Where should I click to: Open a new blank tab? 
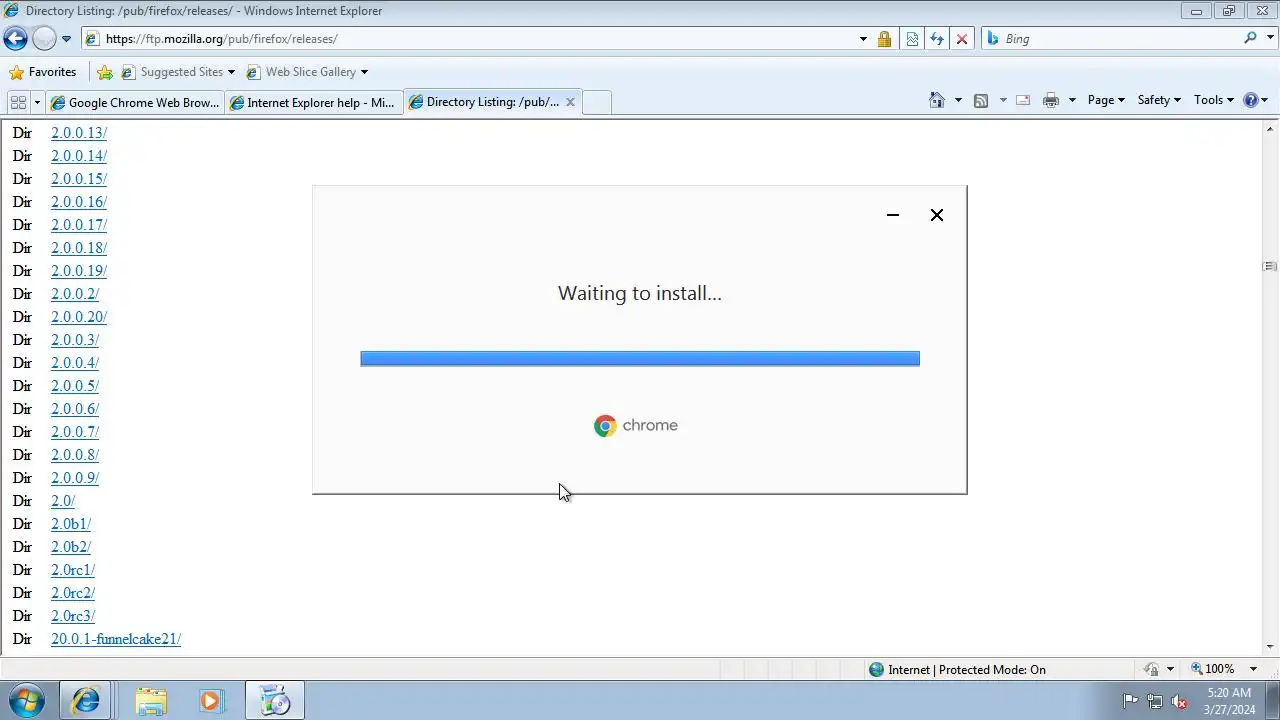[x=596, y=102]
